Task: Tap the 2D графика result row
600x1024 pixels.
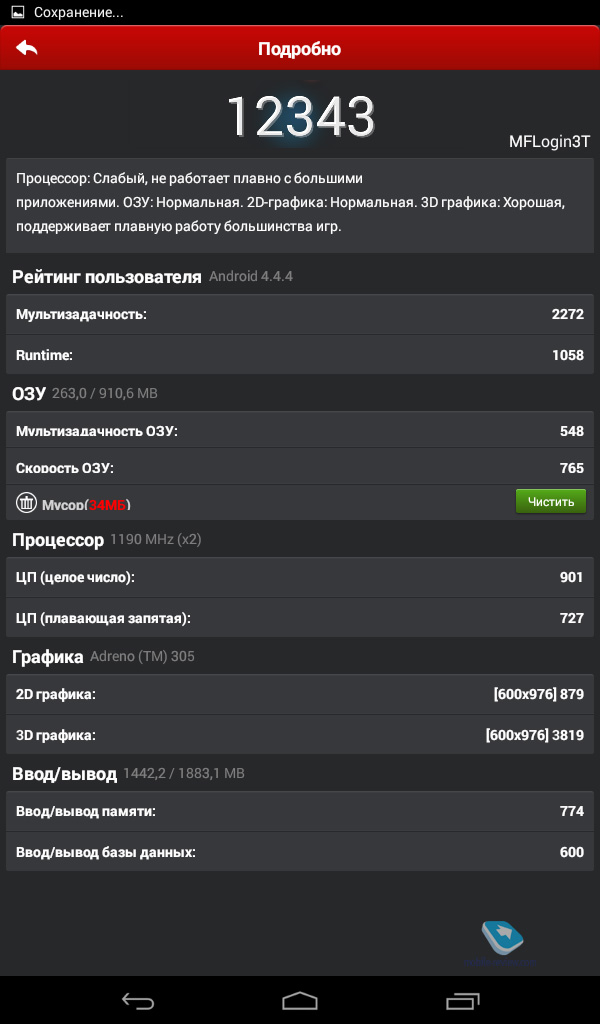Action: (300, 694)
